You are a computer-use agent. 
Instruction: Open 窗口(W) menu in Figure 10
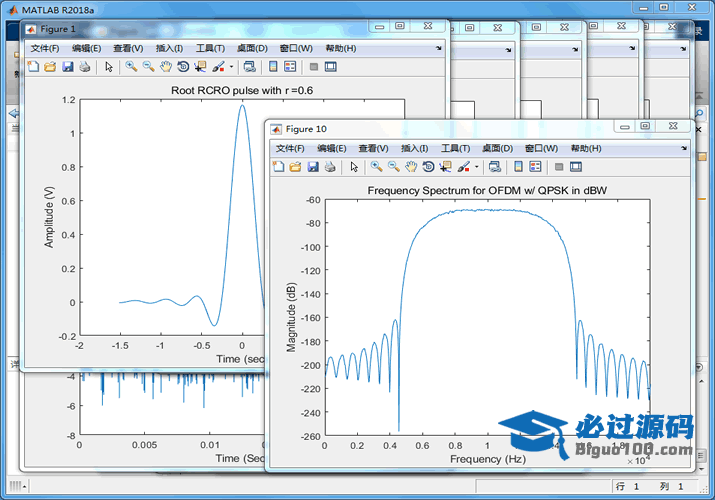[541, 149]
